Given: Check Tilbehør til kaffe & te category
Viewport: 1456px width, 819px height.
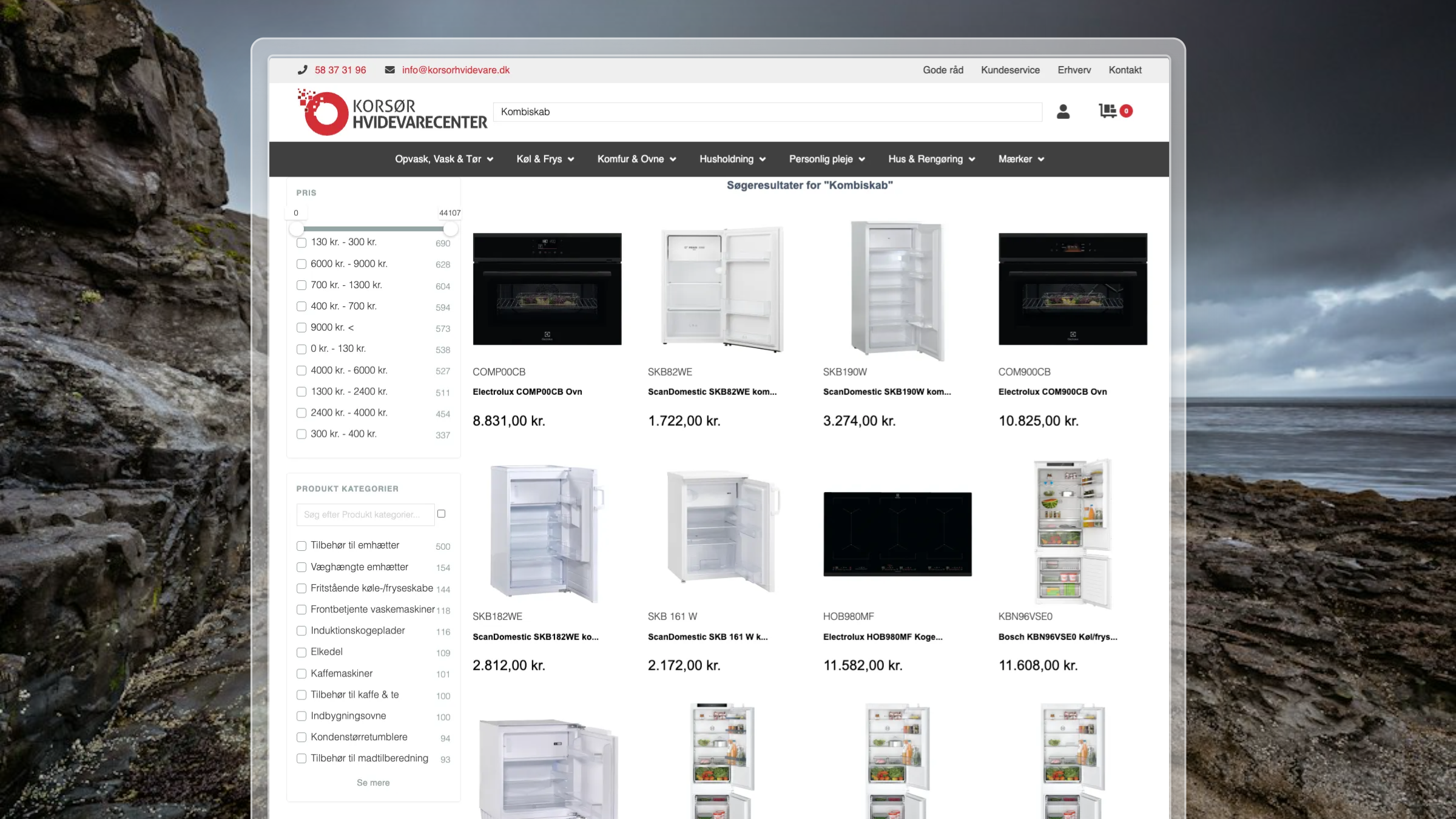Looking at the screenshot, I should point(302,695).
